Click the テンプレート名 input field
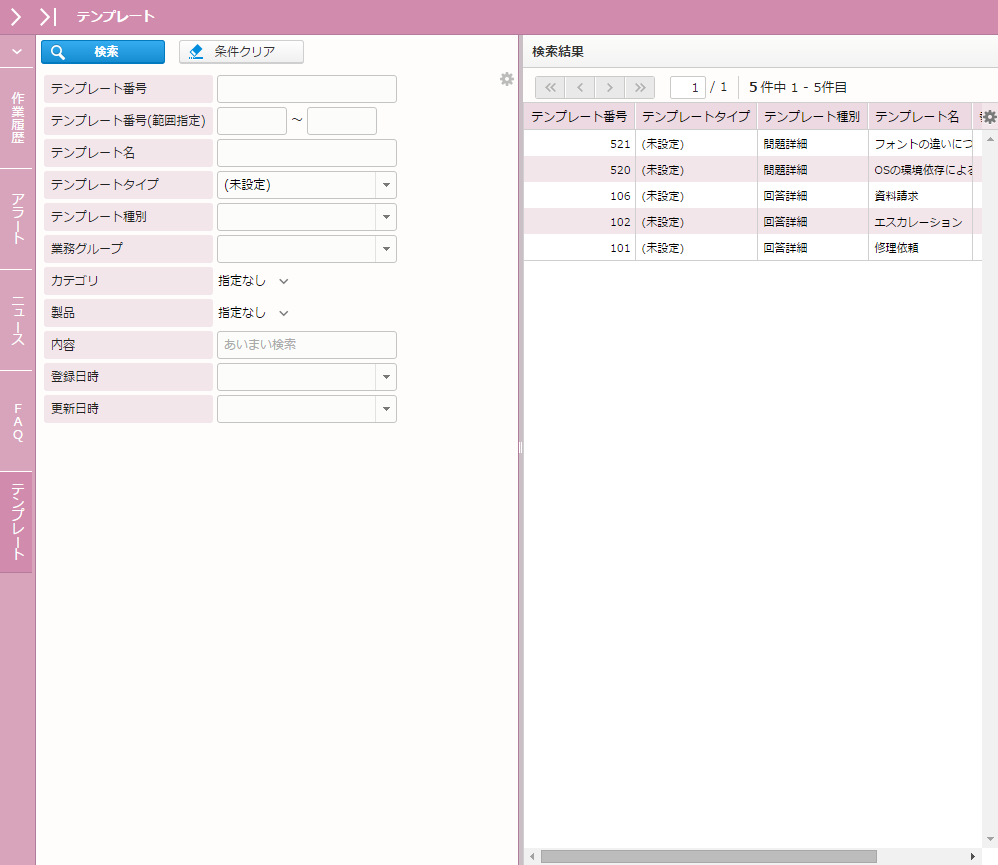This screenshot has width=998, height=865. pyautogui.click(x=306, y=153)
